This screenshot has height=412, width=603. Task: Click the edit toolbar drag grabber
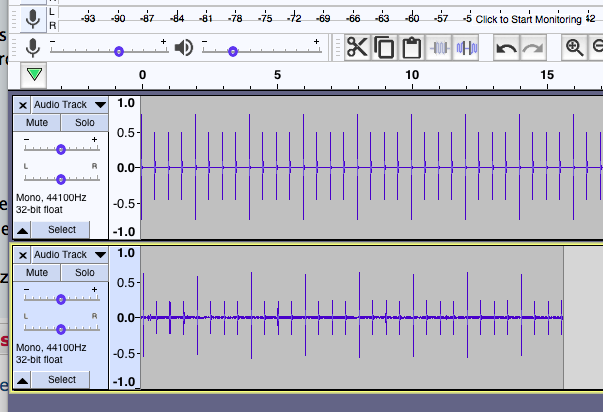tap(338, 48)
